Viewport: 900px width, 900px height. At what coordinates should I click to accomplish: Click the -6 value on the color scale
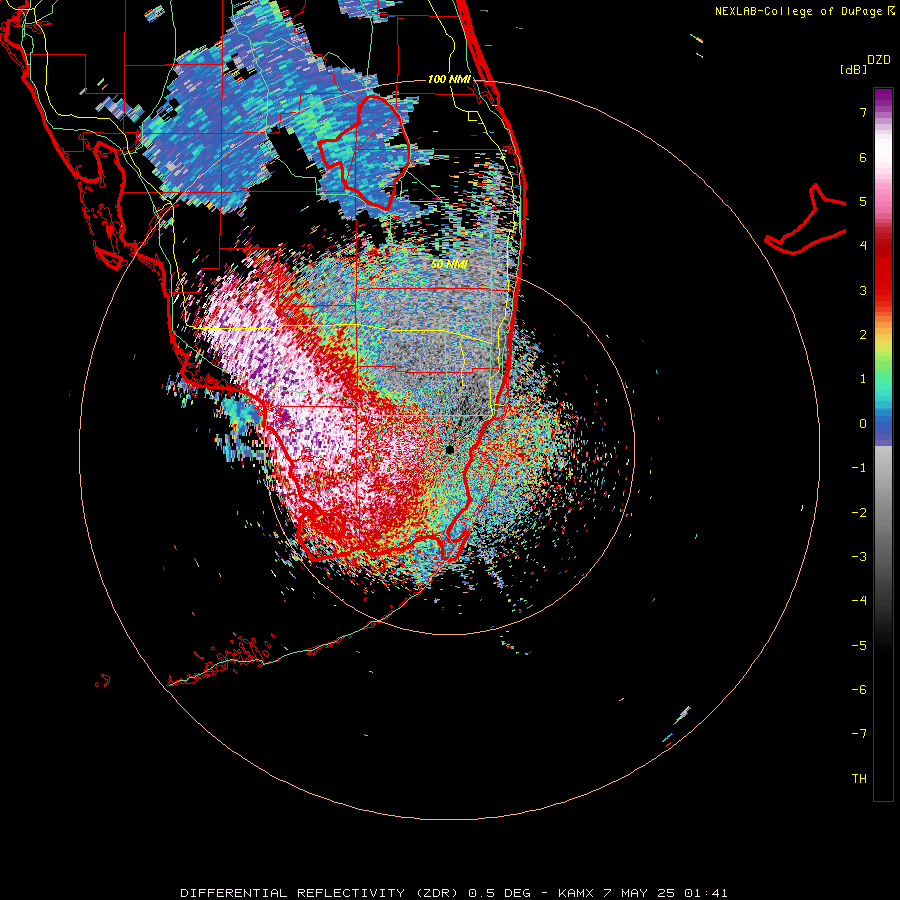859,690
